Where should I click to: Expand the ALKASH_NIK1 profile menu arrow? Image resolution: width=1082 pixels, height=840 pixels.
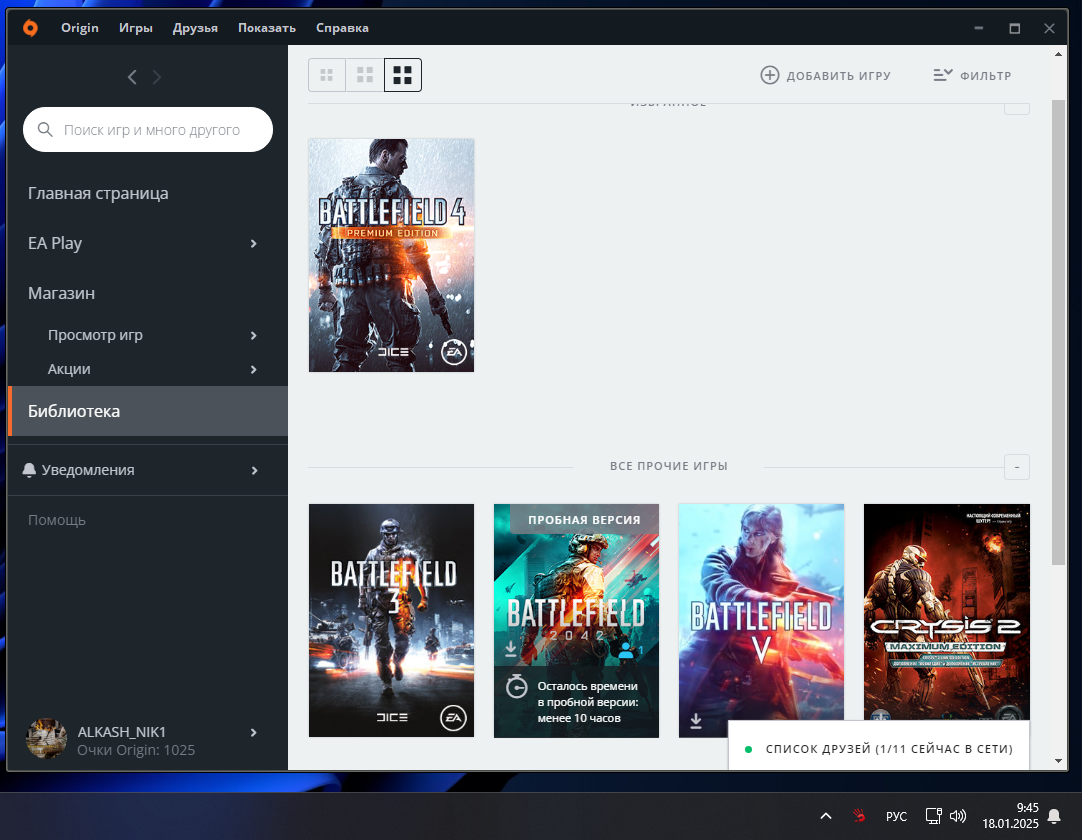click(x=253, y=732)
